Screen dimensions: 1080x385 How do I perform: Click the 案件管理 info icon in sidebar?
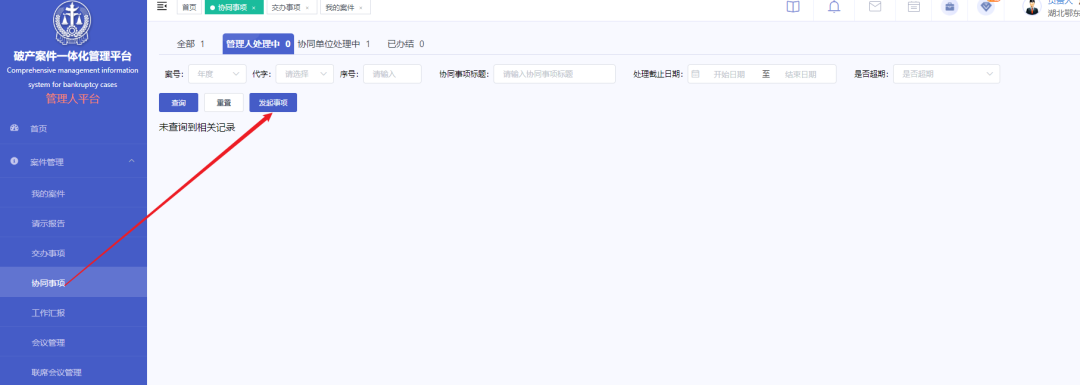click(14, 161)
